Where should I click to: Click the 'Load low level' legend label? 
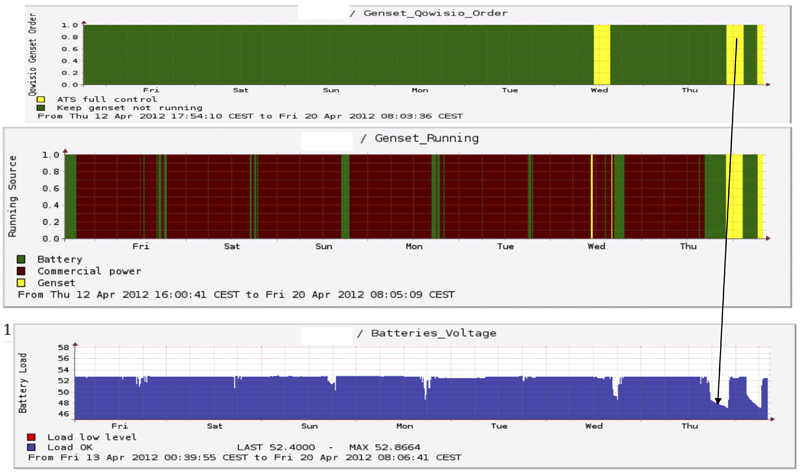click(x=92, y=437)
